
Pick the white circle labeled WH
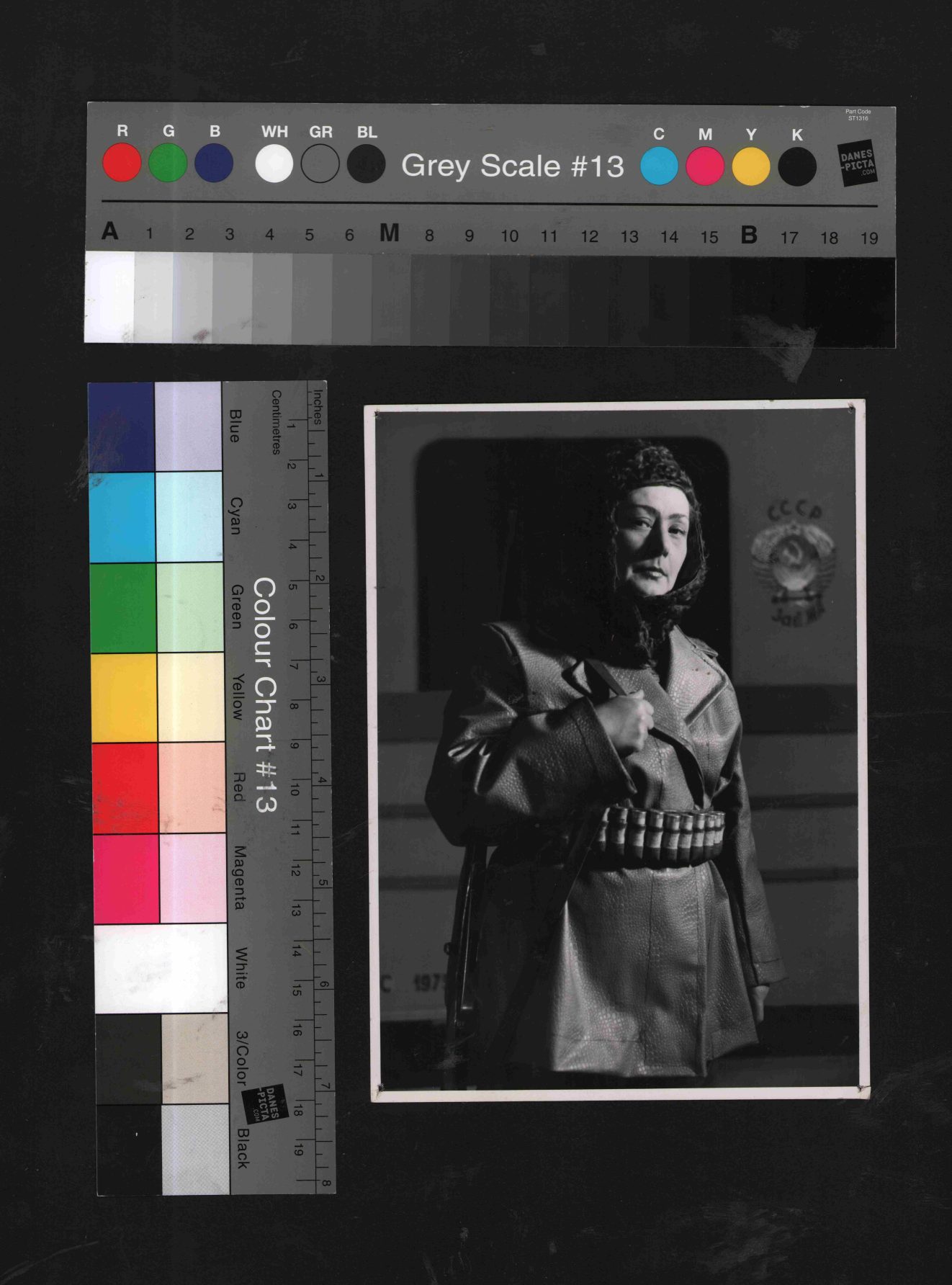pos(274,164)
